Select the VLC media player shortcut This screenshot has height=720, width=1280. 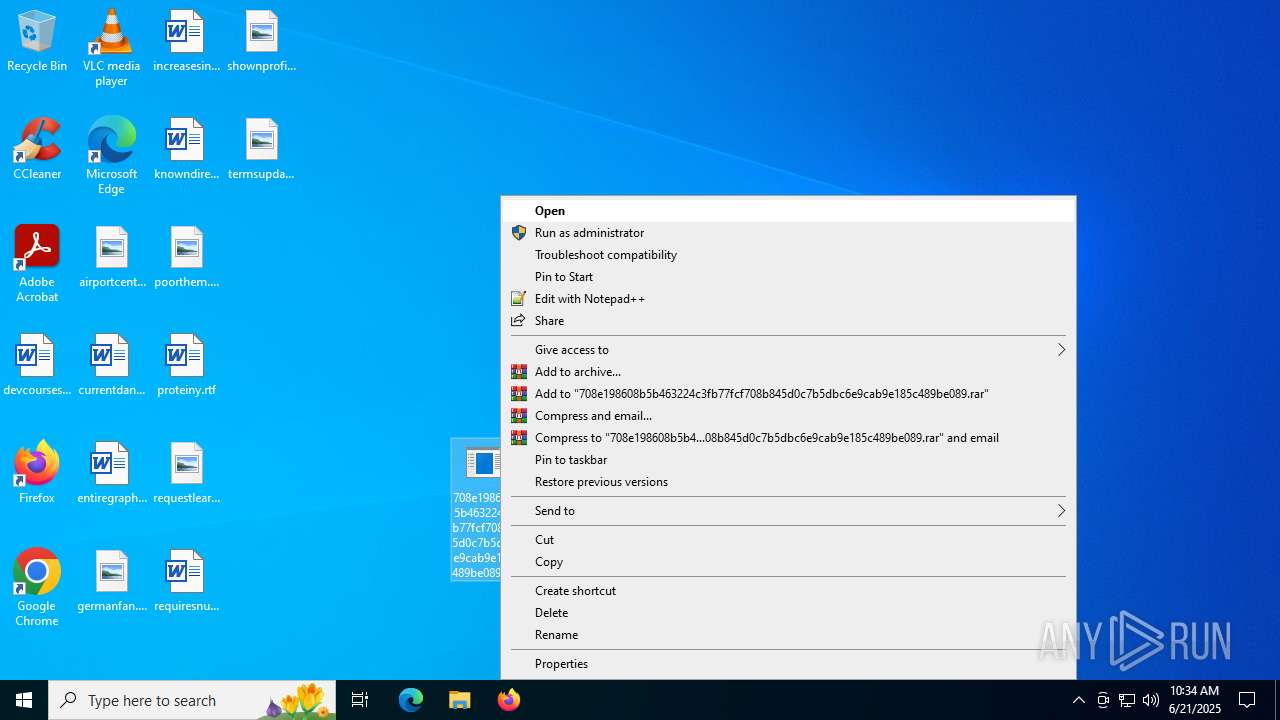click(x=111, y=48)
